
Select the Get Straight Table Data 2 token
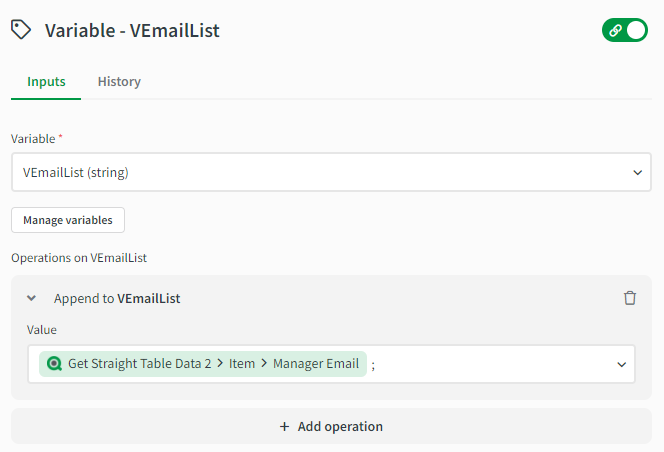click(x=139, y=364)
